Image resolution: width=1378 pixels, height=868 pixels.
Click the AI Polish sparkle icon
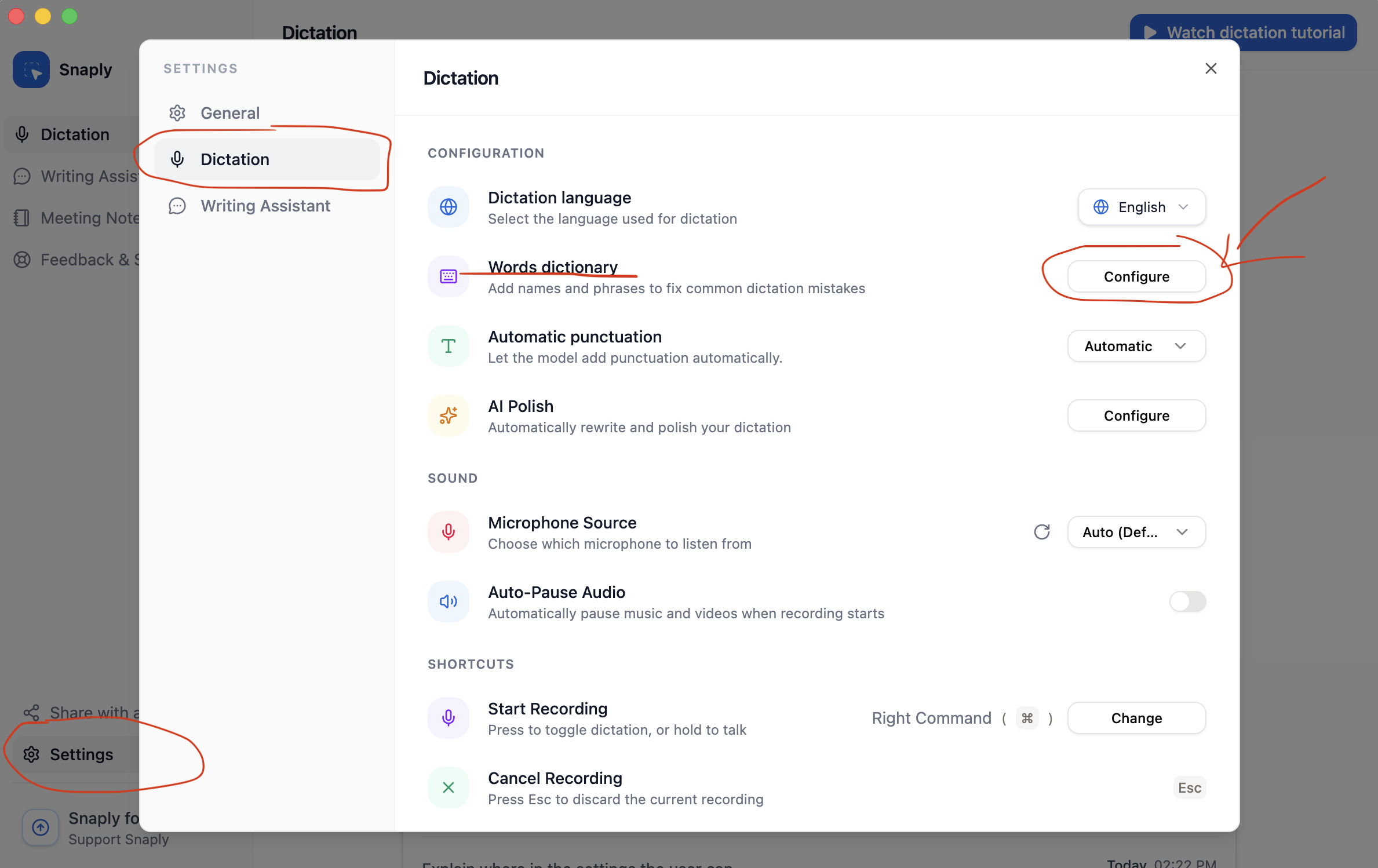click(448, 415)
